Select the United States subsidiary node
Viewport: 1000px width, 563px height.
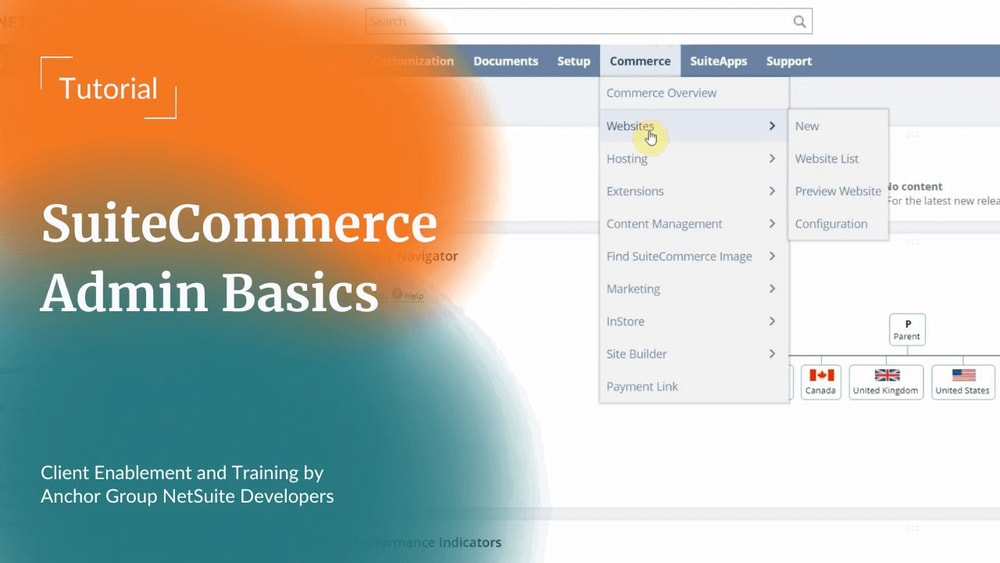963,382
